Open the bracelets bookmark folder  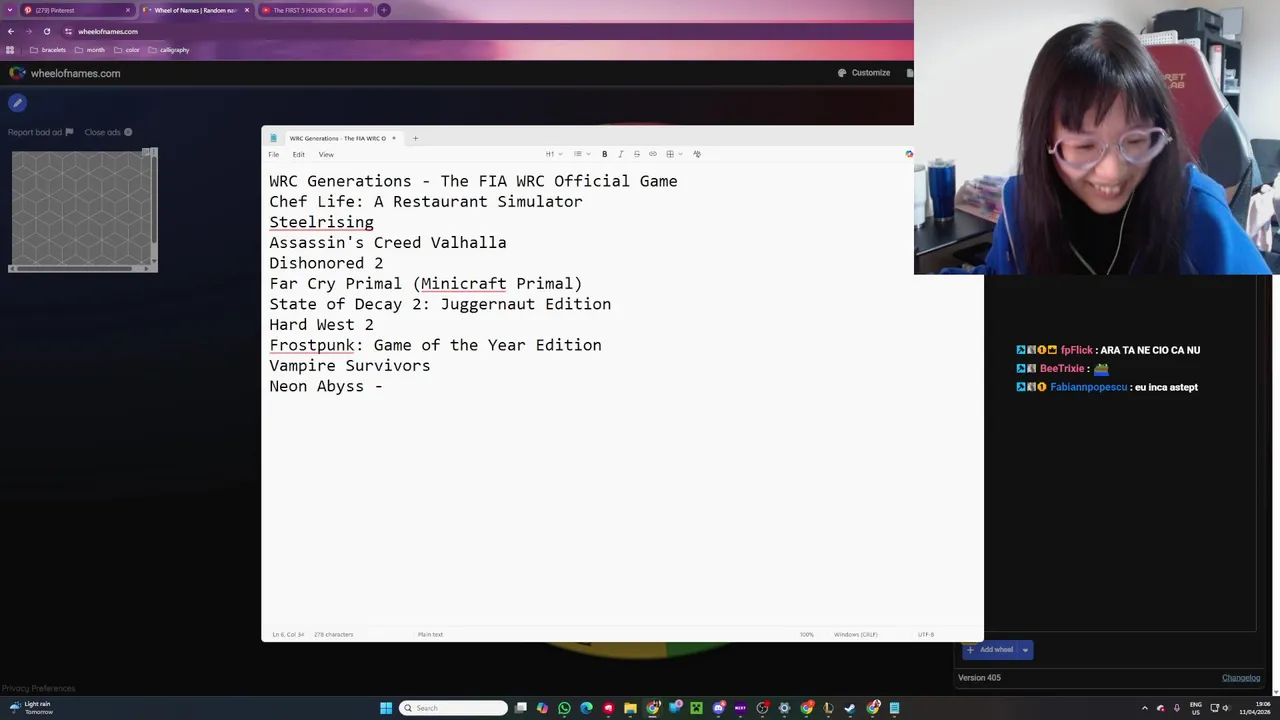point(48,50)
